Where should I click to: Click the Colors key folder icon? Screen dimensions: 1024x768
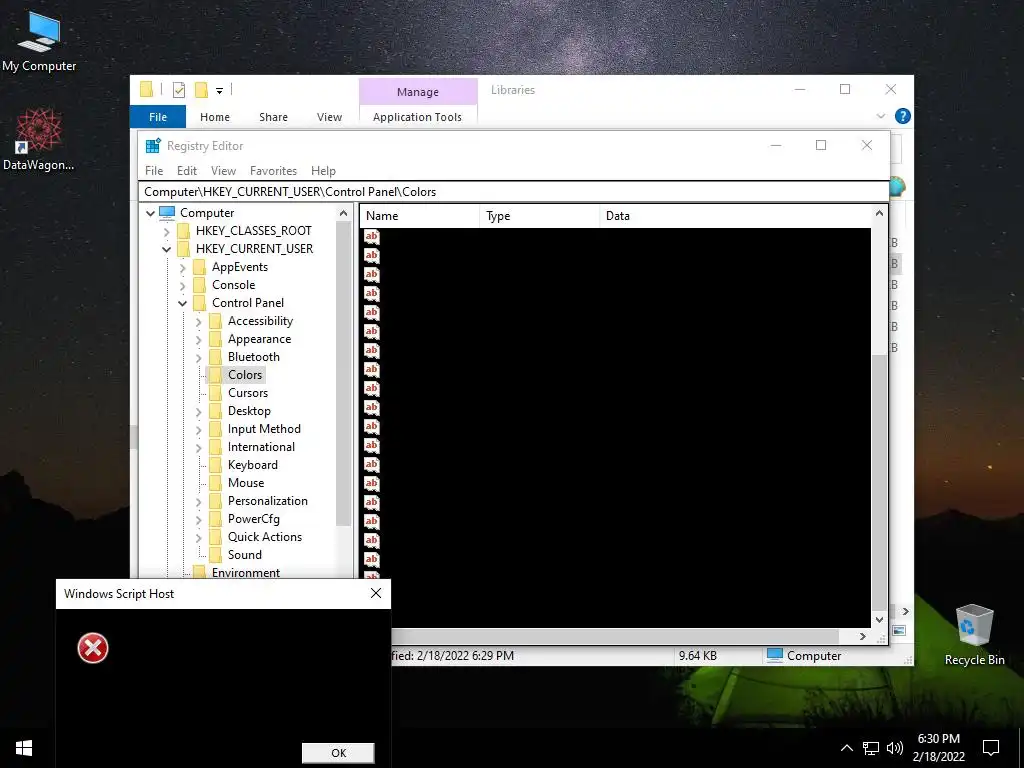[216, 375]
